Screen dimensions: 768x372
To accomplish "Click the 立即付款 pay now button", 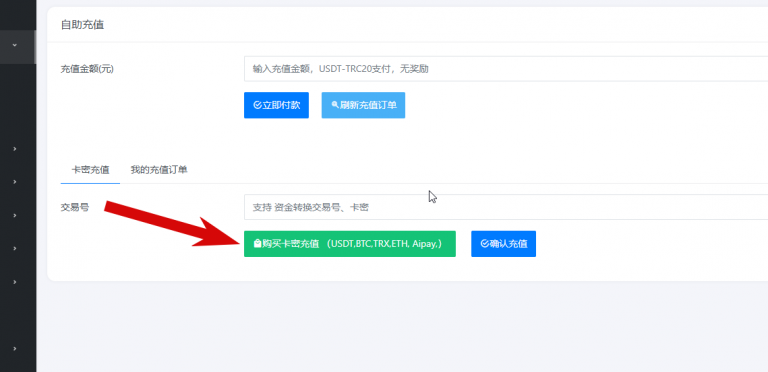I will (276, 105).
